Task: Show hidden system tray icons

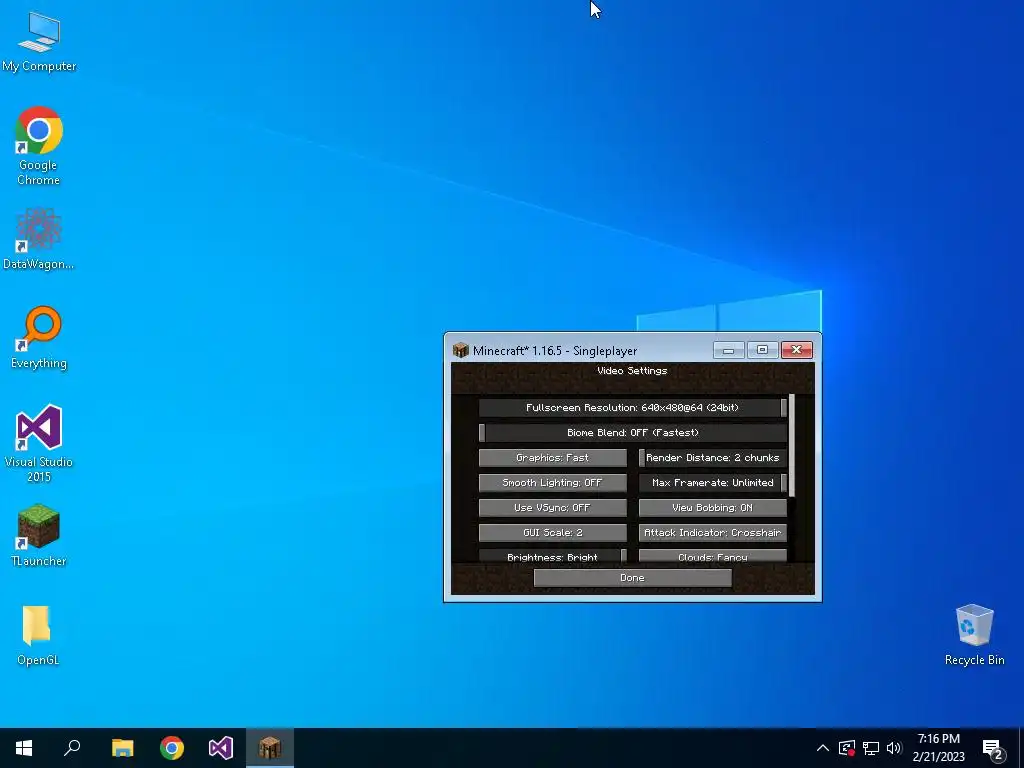Action: point(823,748)
